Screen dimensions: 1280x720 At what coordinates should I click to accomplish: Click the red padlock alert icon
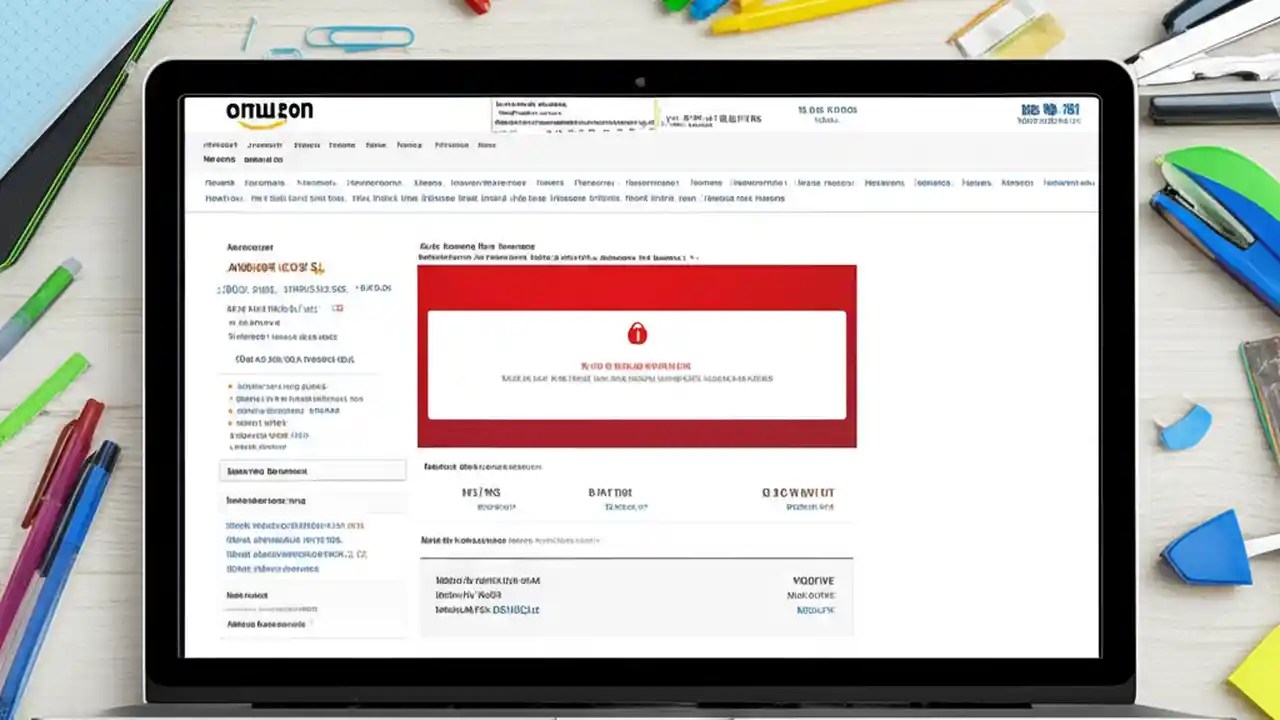(637, 334)
